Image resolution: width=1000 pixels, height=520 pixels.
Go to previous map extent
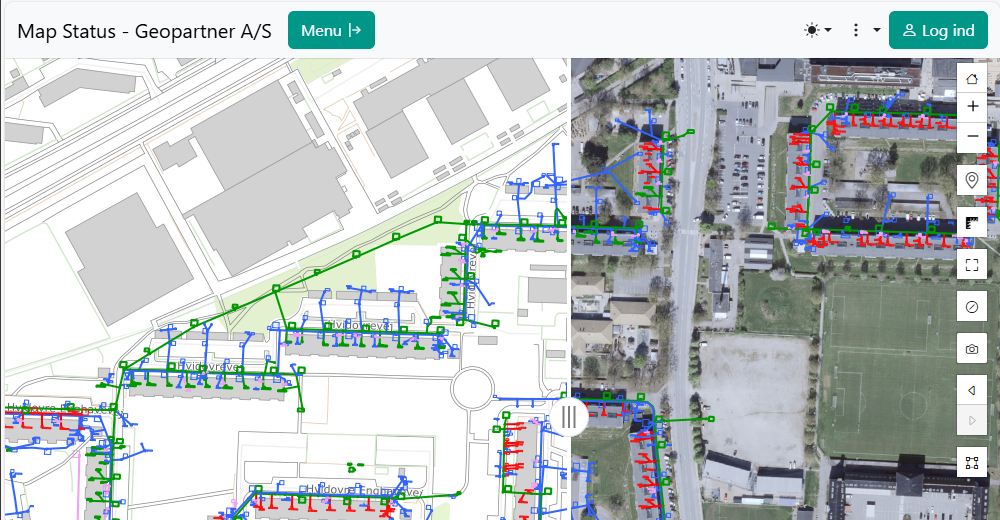972,390
